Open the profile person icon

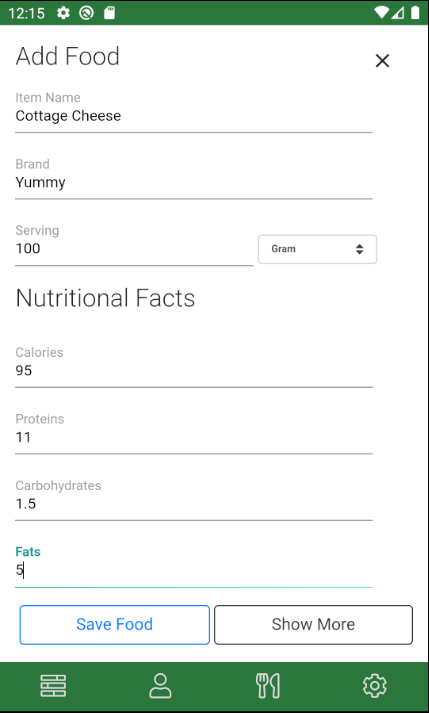pos(160,686)
